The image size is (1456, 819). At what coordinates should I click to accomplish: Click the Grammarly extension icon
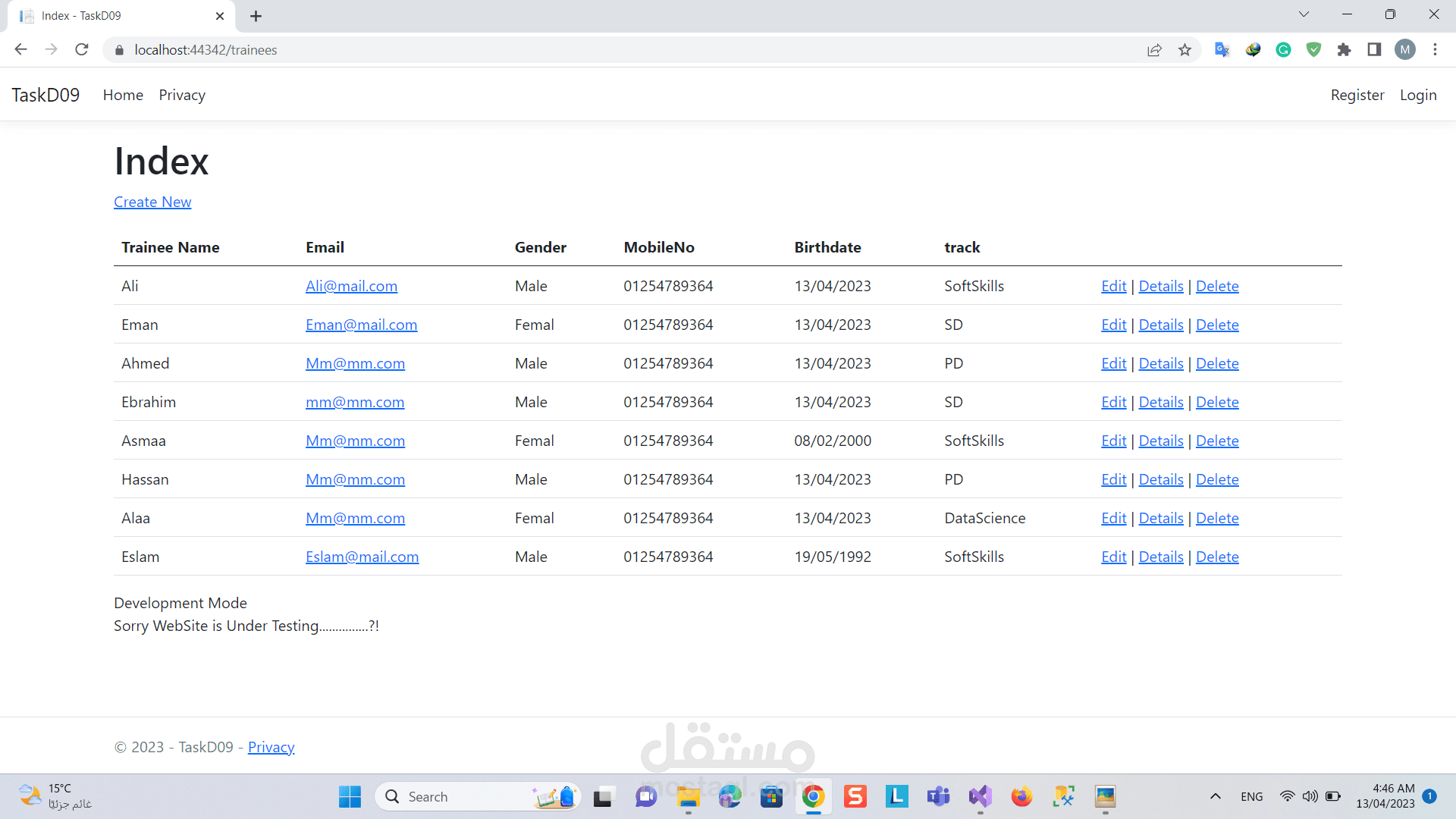pos(1283,49)
